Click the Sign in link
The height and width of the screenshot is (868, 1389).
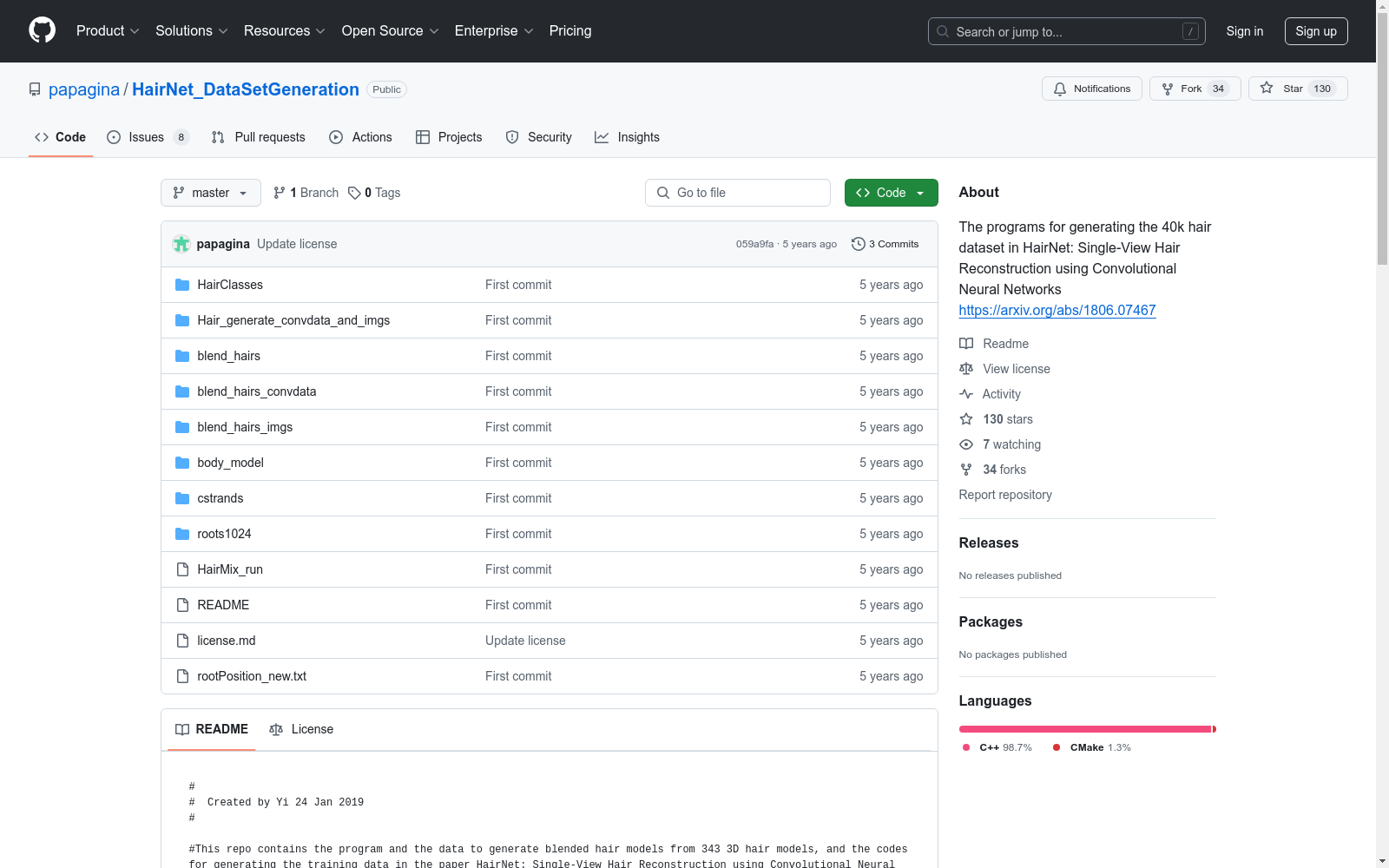tap(1245, 31)
